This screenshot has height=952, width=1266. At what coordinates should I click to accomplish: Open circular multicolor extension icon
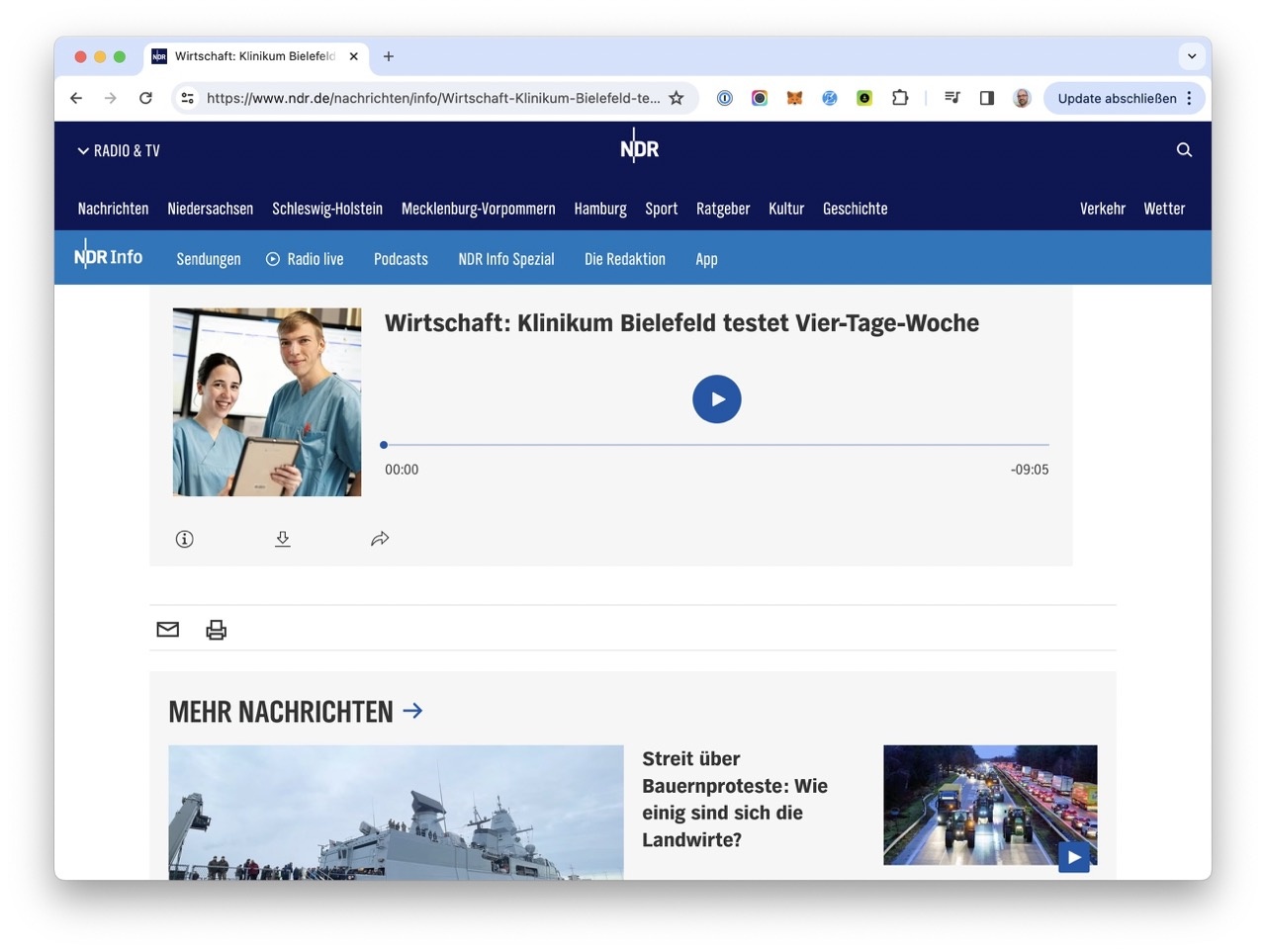pyautogui.click(x=760, y=98)
